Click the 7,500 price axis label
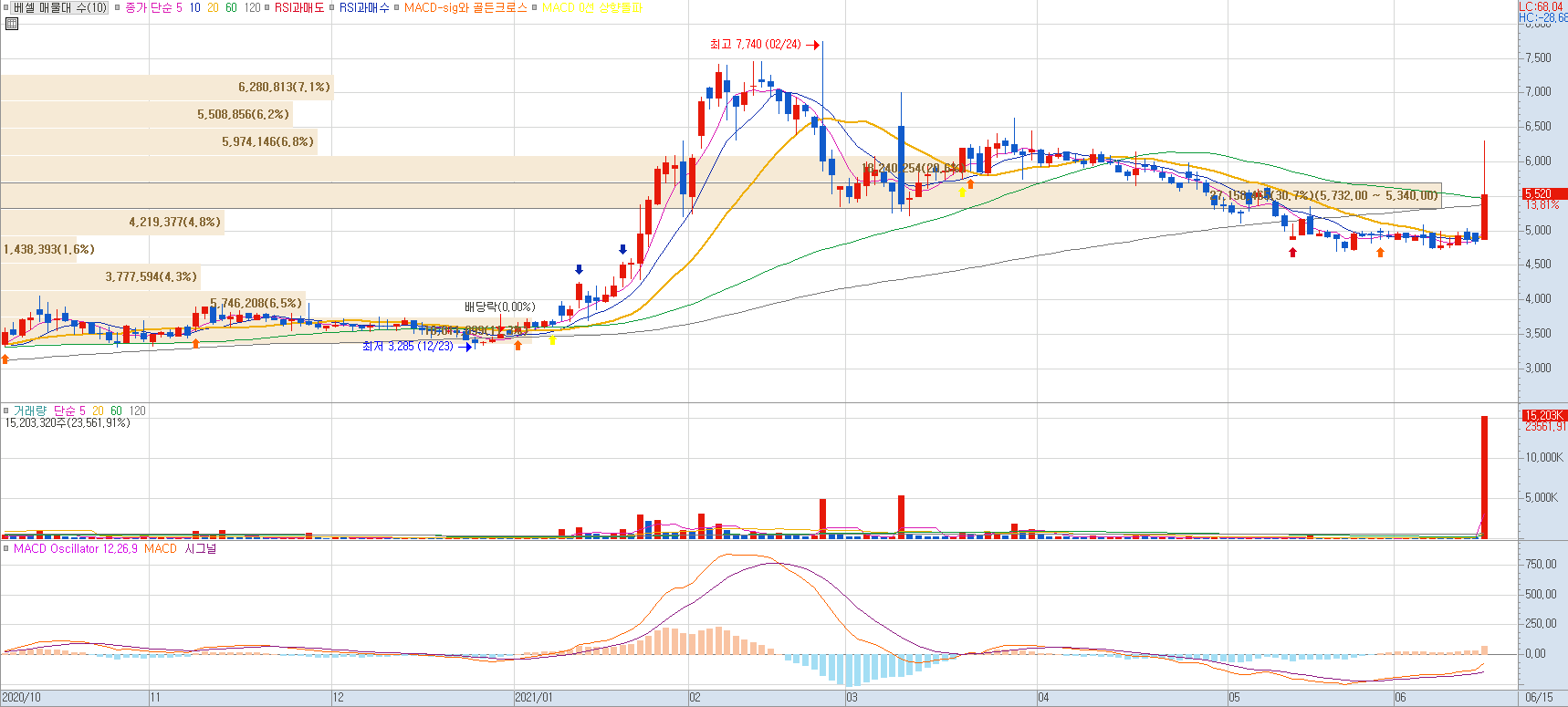The height and width of the screenshot is (707, 1568). pyautogui.click(x=1538, y=58)
